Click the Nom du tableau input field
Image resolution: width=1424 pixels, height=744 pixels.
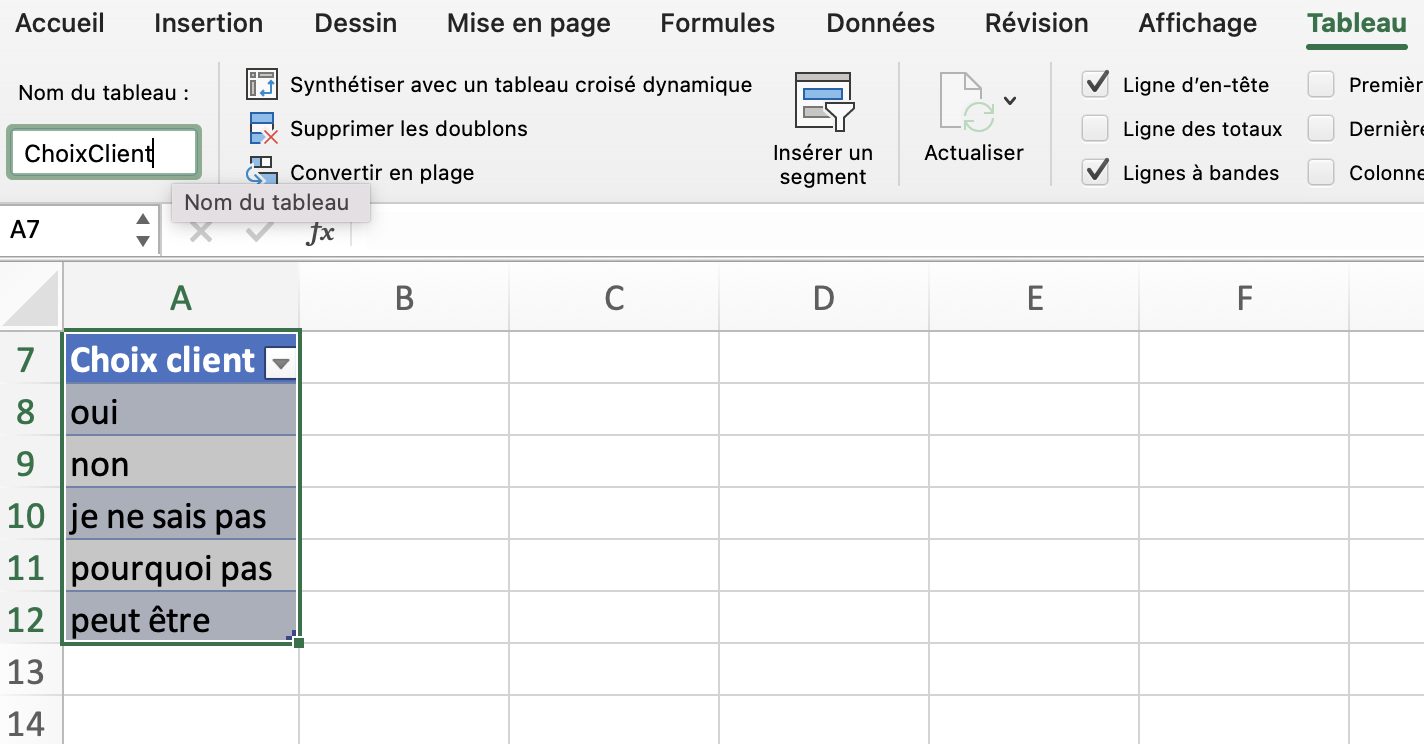(103, 152)
